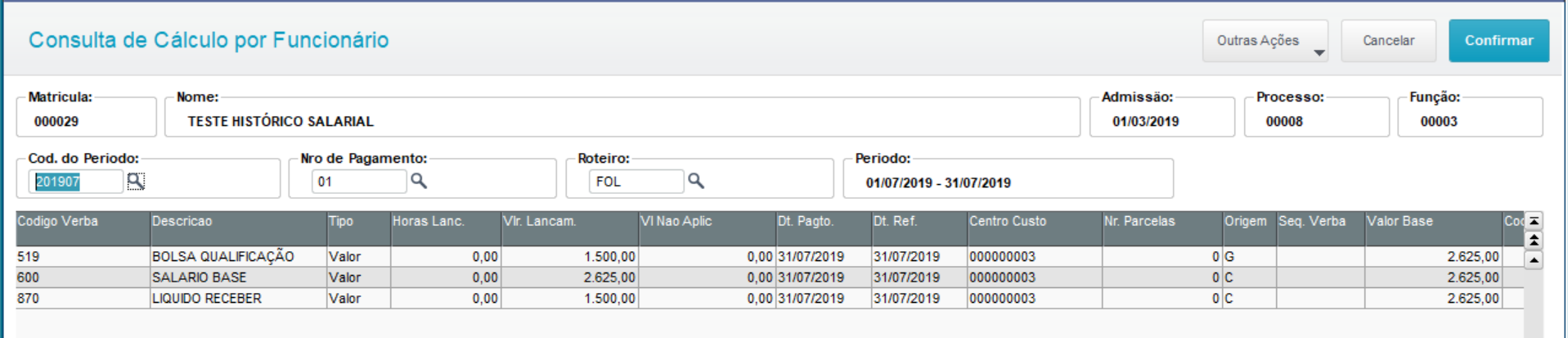Click Periodo range 01/07/2019 - 31/07/2019

(x=938, y=183)
